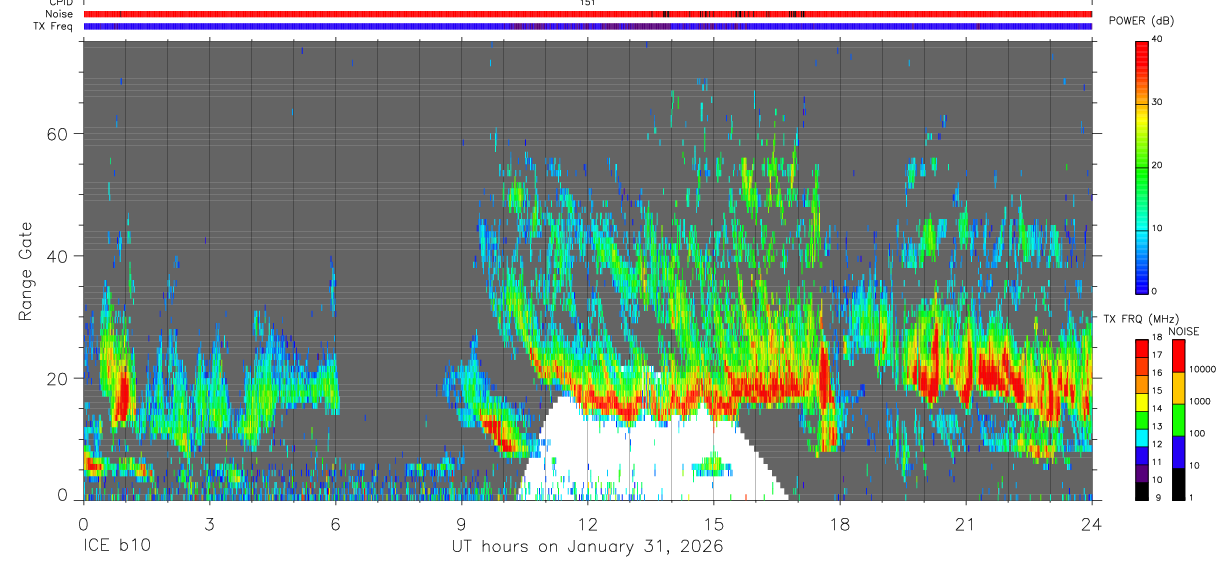Click the '30' label on POWER scale
This screenshot has height=567, width=1228.
[1158, 102]
